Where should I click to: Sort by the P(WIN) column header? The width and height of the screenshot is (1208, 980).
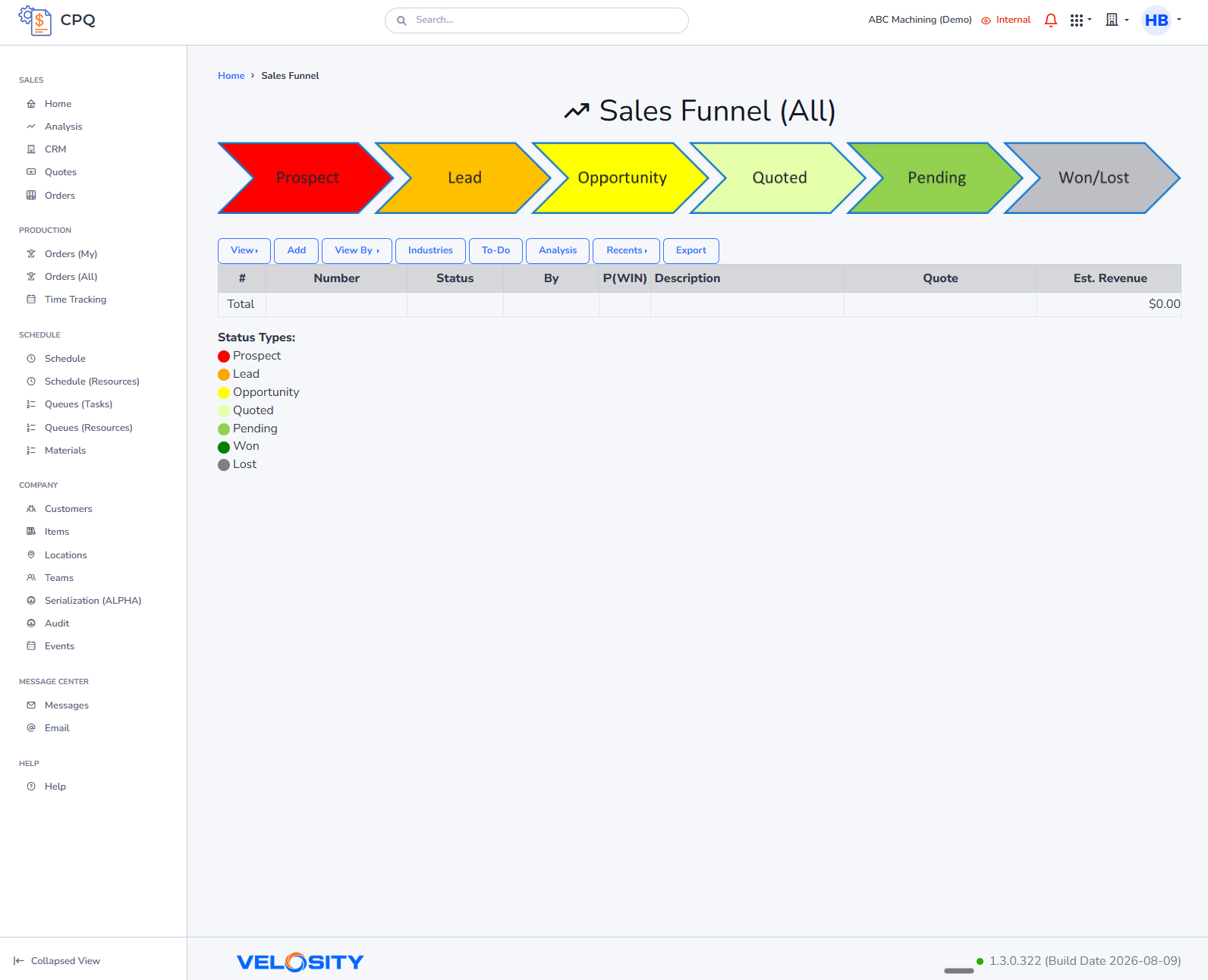pos(624,278)
